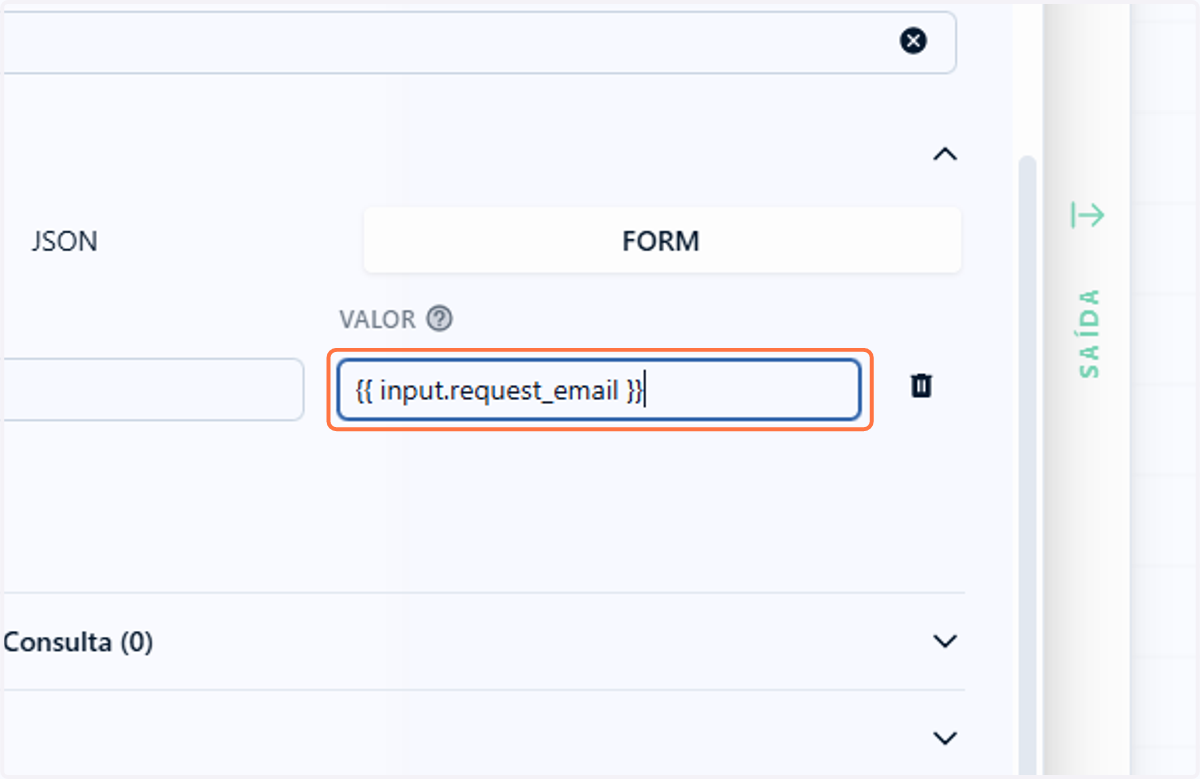Open the help tooltip next to VALOR

coord(439,319)
